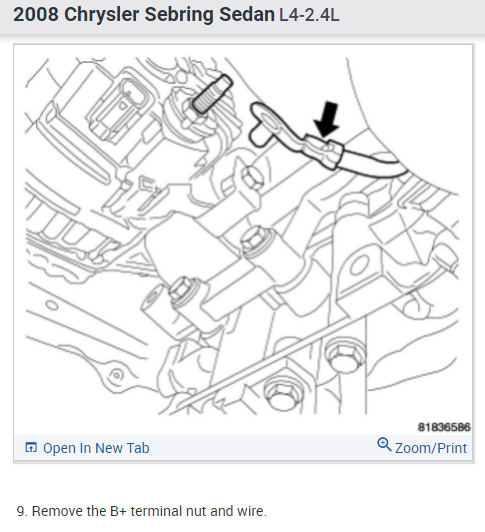485x532 pixels.
Task: Click the black arrow pointing at the wire
Action: (327, 119)
